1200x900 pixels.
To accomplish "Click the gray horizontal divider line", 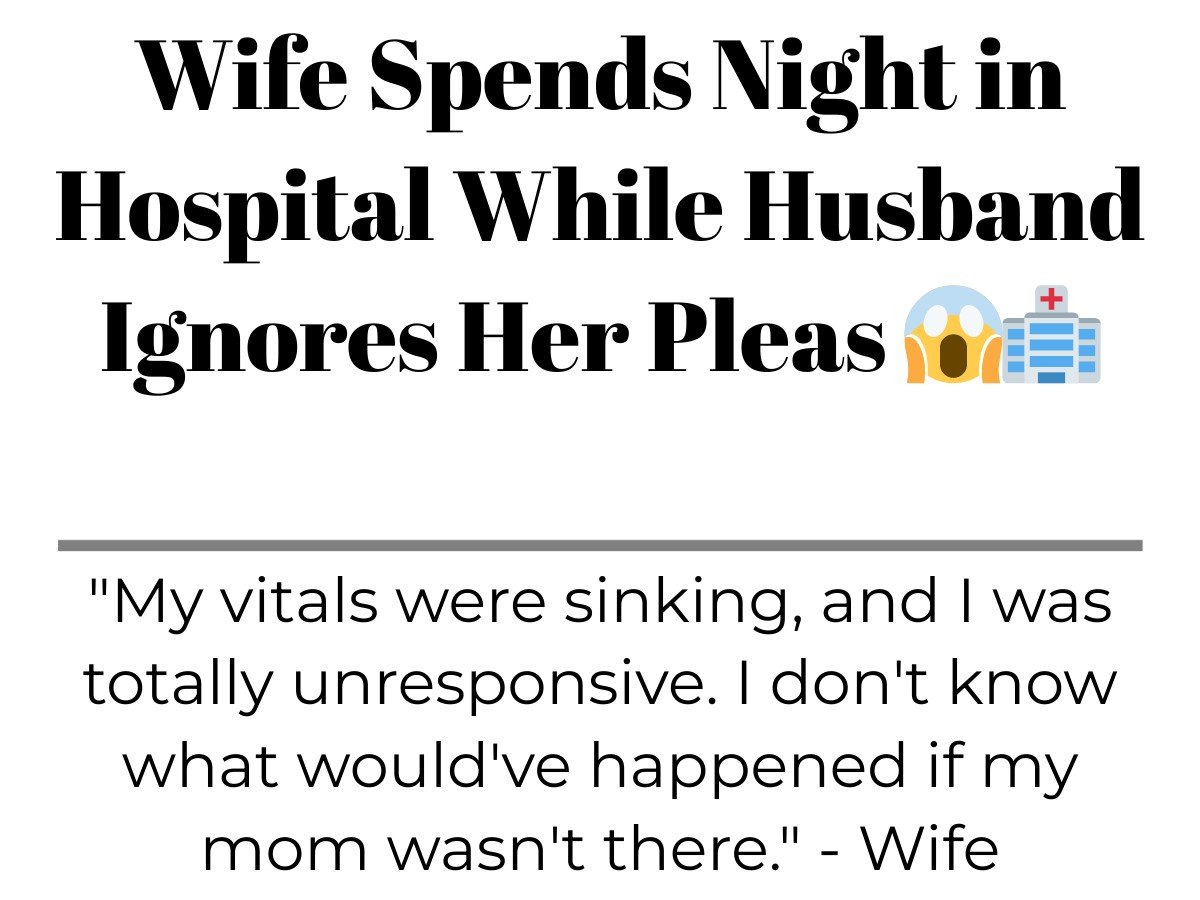I will (x=600, y=545).
